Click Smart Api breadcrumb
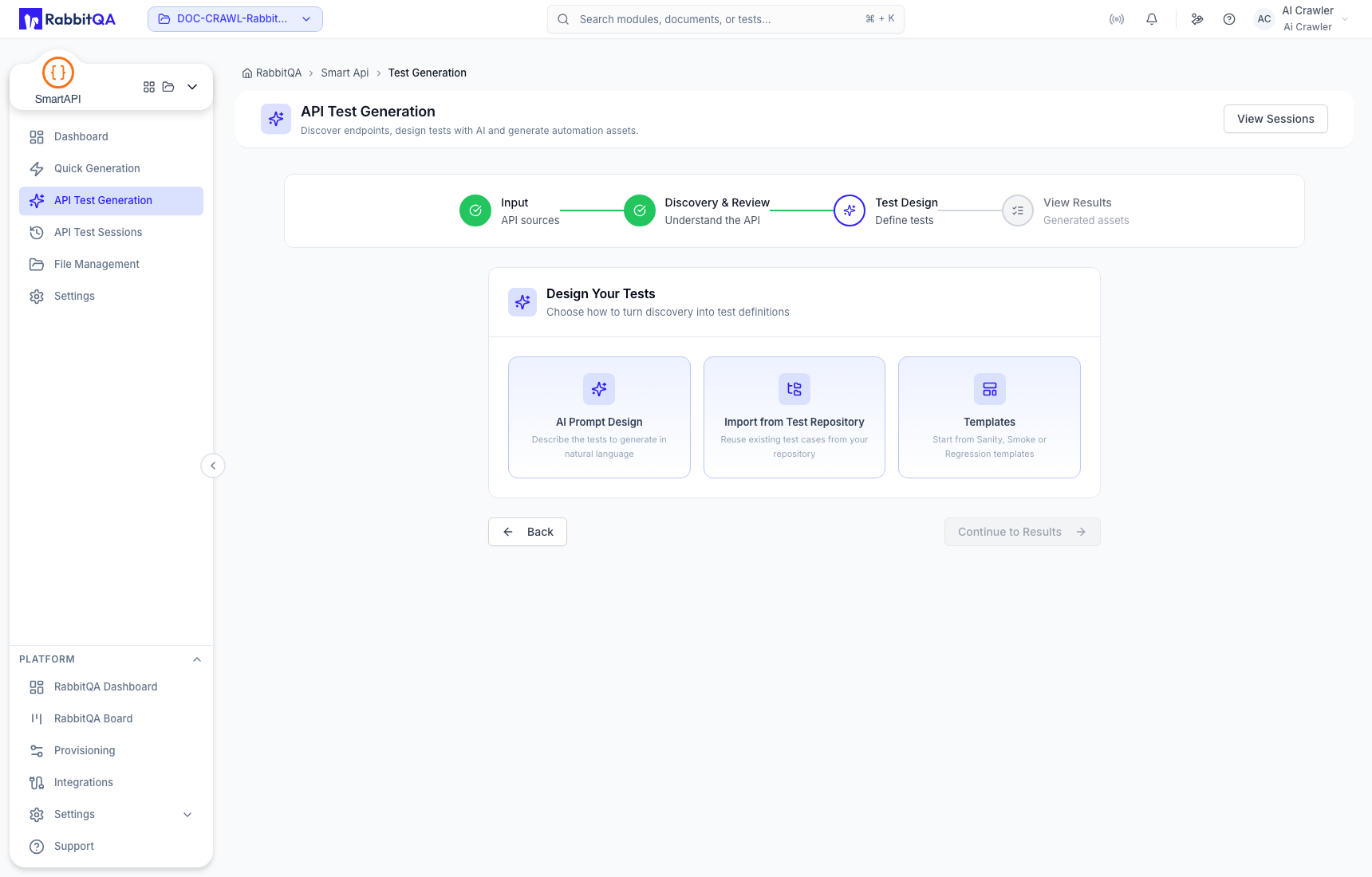 (345, 73)
